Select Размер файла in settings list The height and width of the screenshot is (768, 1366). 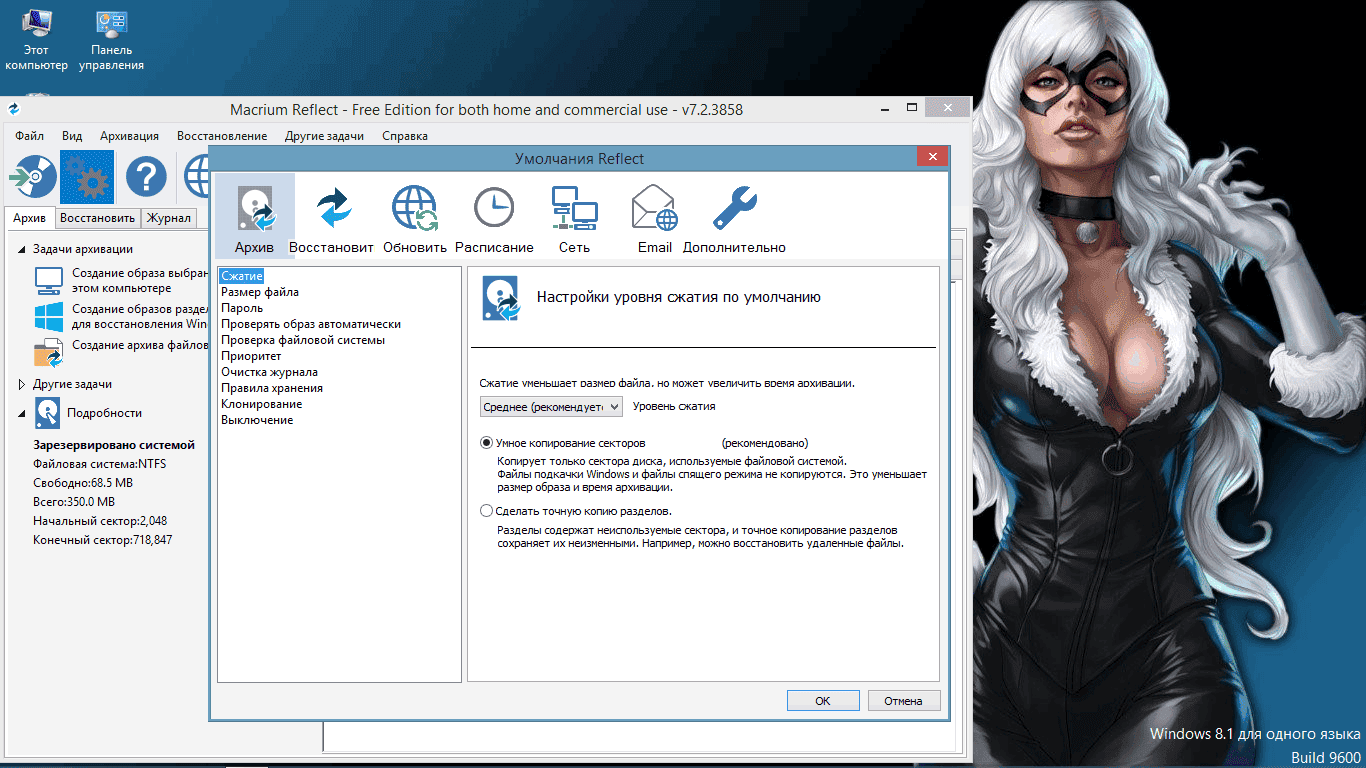click(260, 292)
